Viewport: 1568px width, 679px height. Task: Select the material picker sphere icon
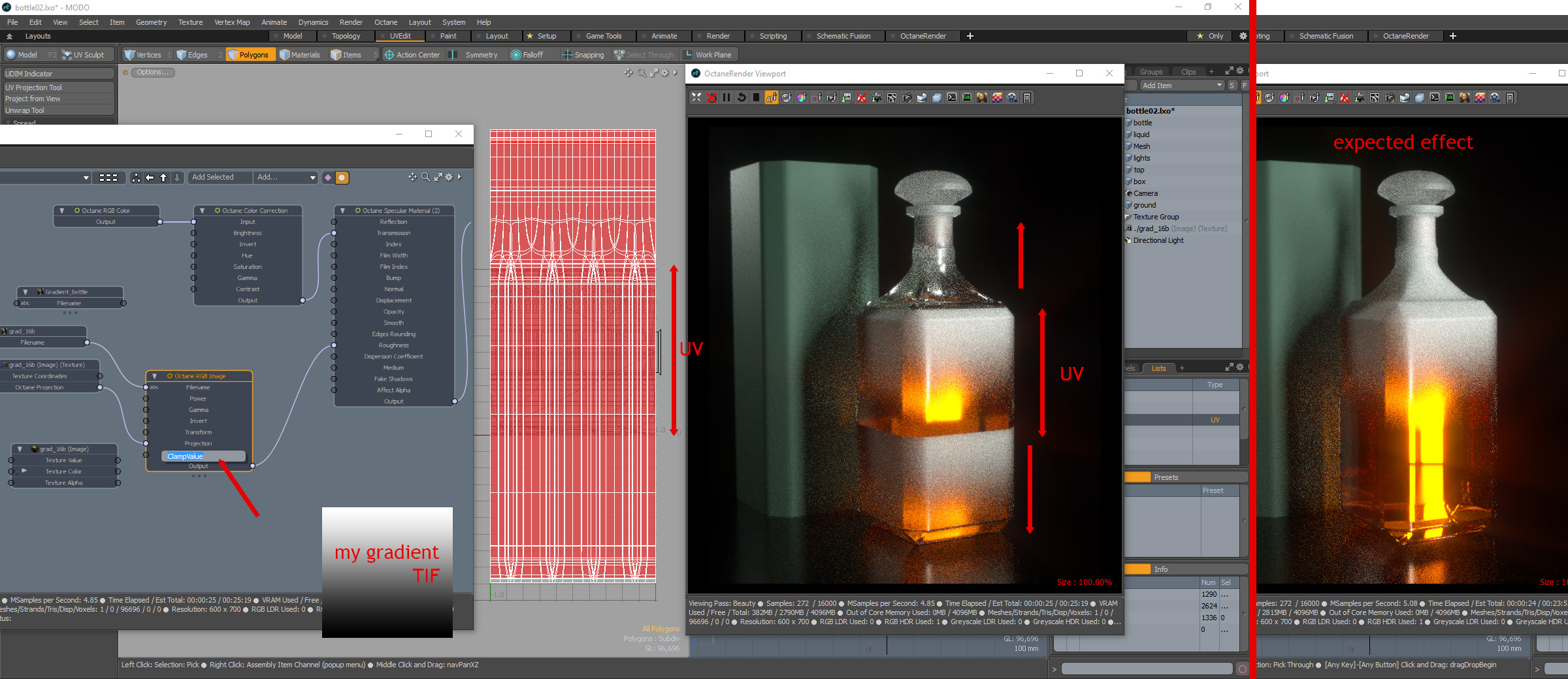pyautogui.click(x=787, y=98)
